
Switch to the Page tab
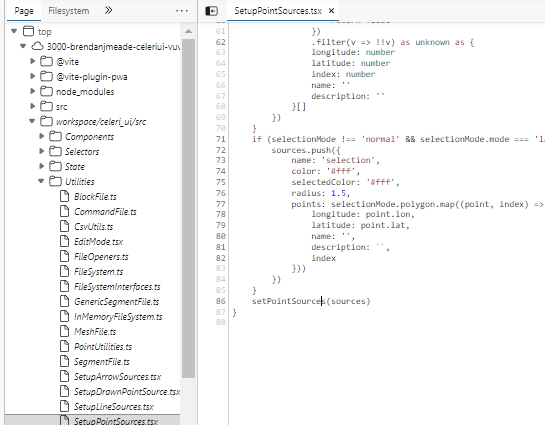tap(24, 11)
